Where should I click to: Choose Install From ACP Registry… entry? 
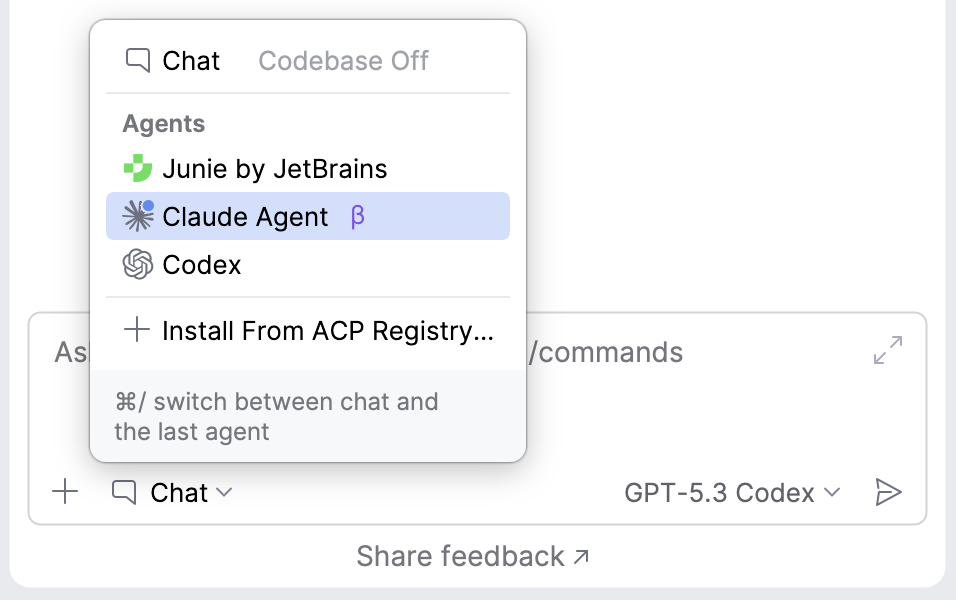click(327, 330)
